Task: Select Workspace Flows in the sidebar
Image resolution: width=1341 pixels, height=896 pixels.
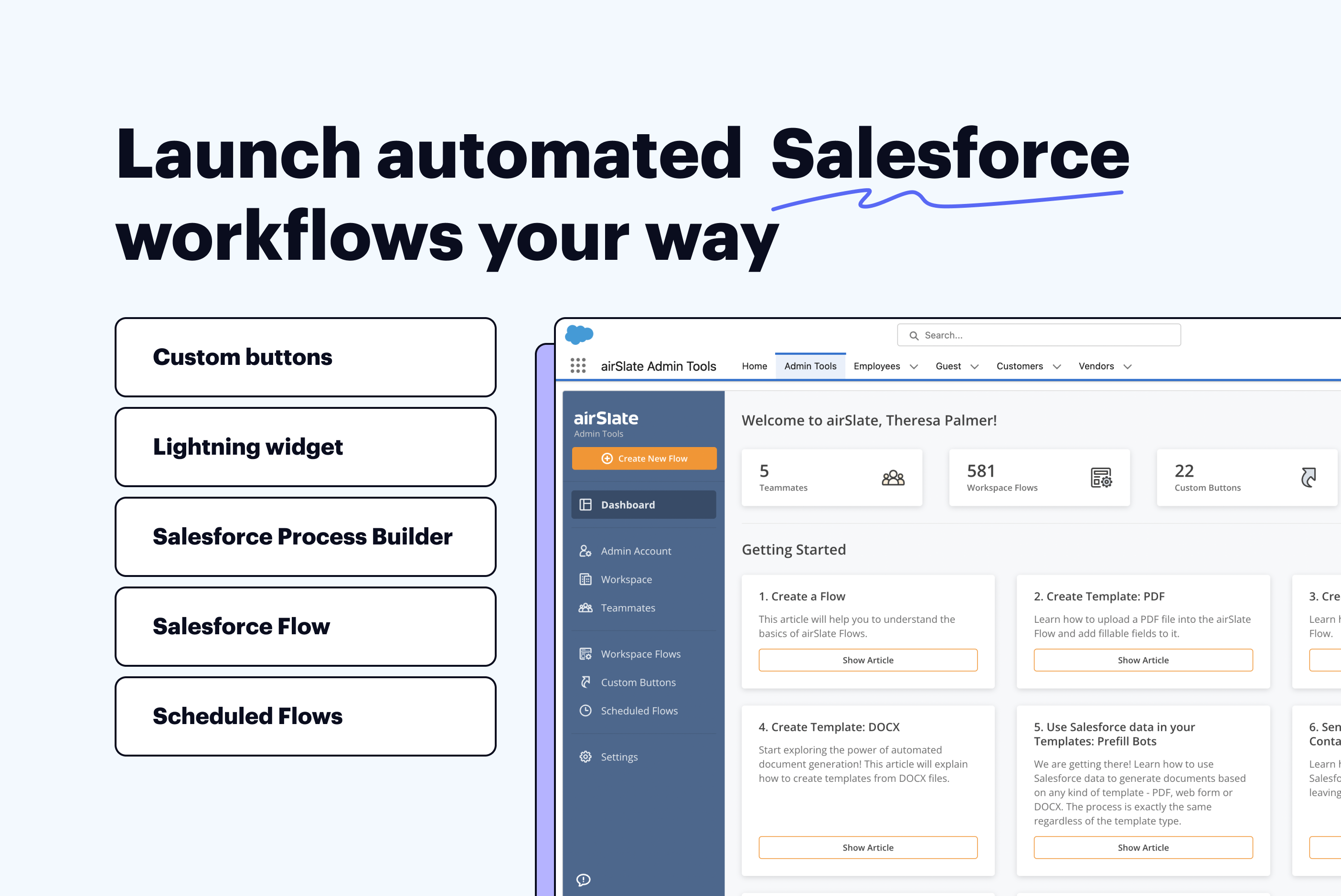Action: [x=640, y=653]
